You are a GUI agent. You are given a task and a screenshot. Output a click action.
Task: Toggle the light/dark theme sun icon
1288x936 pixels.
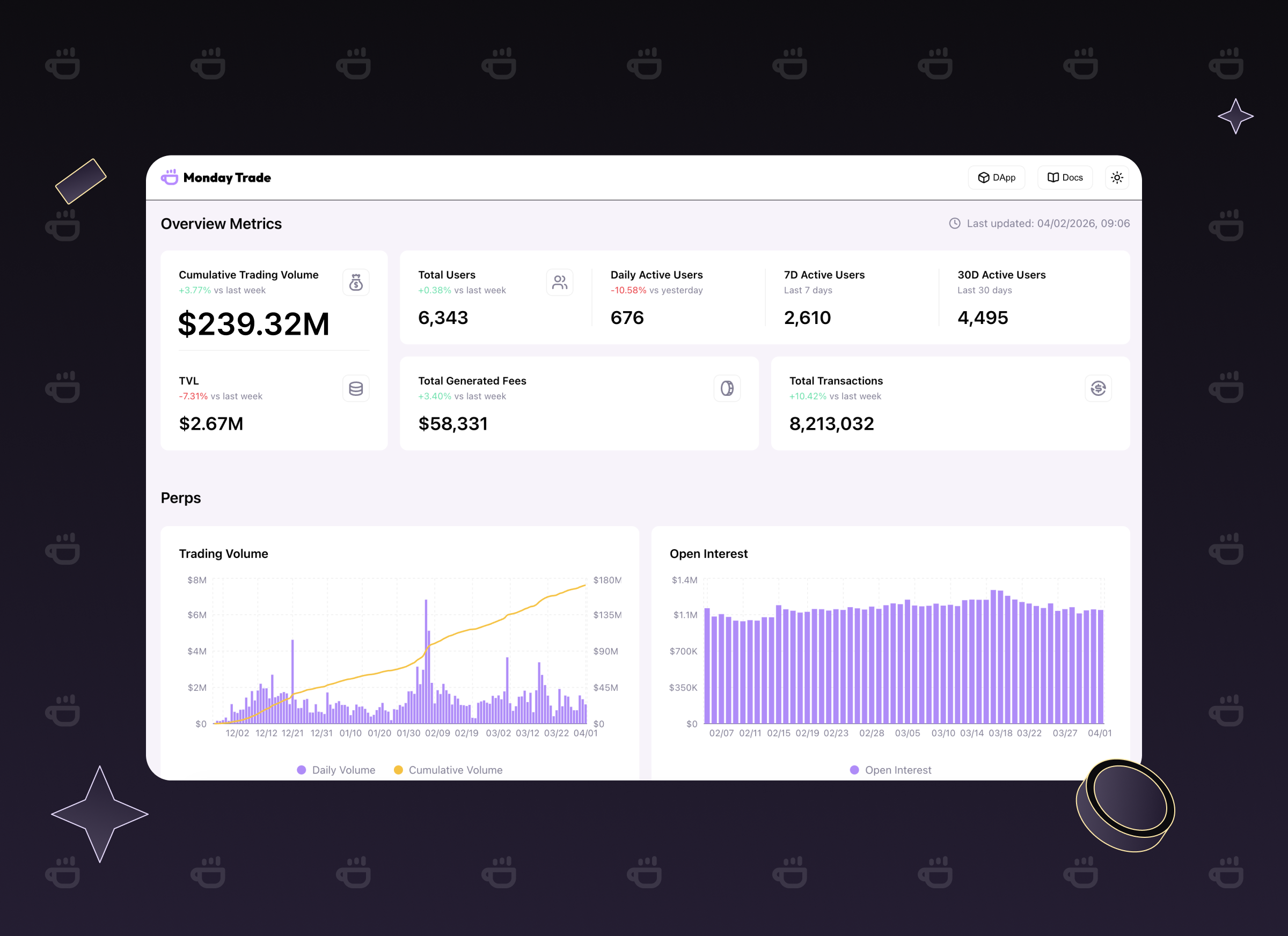coord(1116,177)
